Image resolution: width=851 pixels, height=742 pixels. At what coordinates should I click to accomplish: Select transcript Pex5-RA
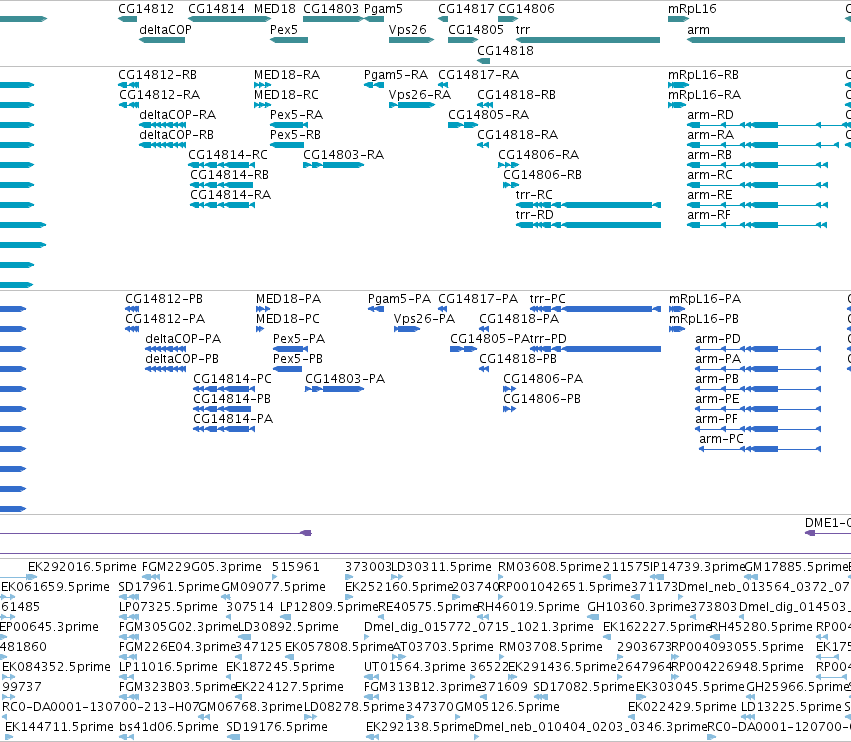[289, 125]
